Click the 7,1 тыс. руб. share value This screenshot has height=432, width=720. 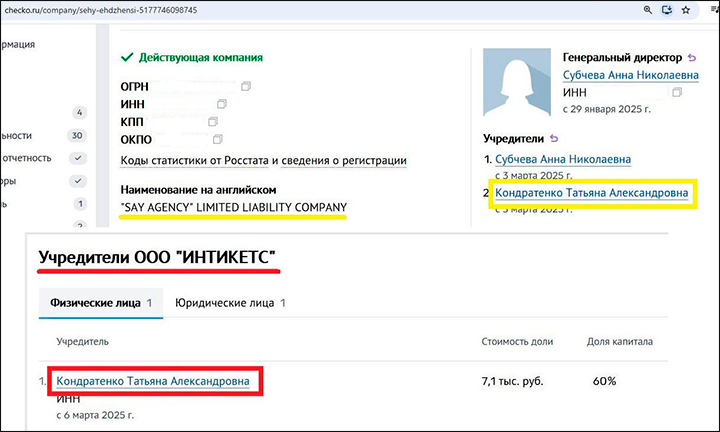pyautogui.click(x=512, y=381)
